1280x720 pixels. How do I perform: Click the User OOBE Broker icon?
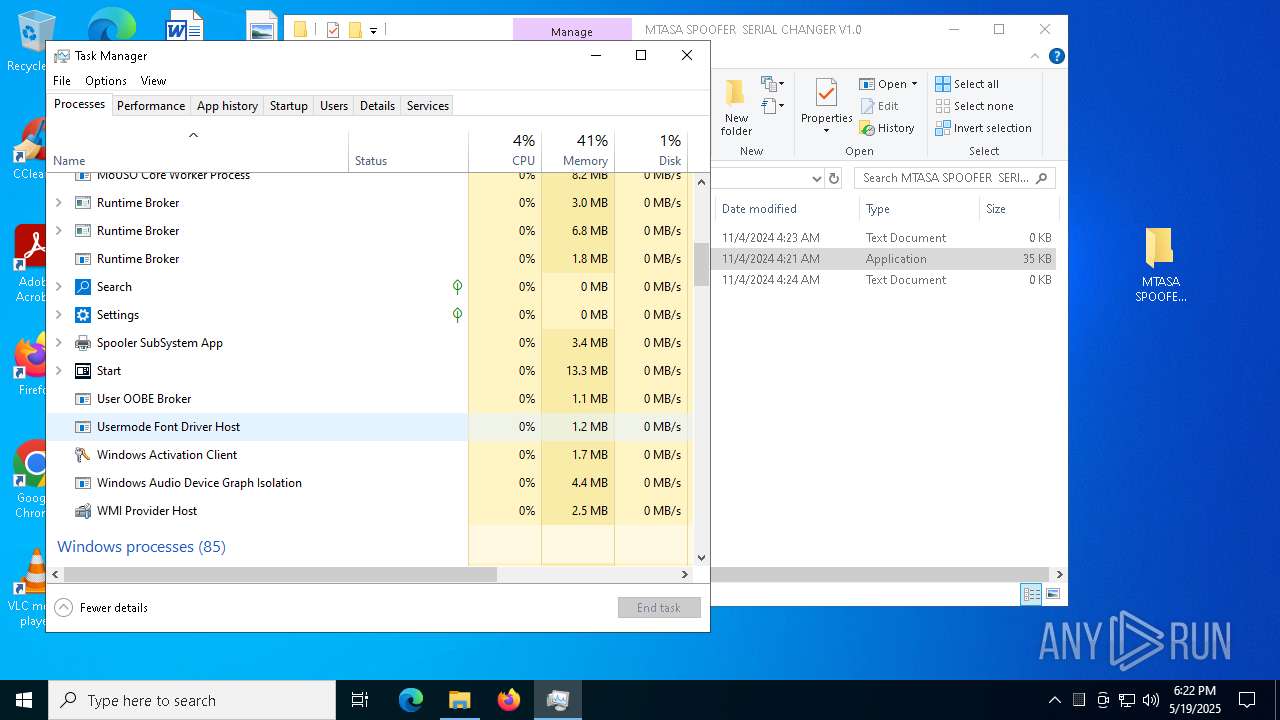[83, 399]
